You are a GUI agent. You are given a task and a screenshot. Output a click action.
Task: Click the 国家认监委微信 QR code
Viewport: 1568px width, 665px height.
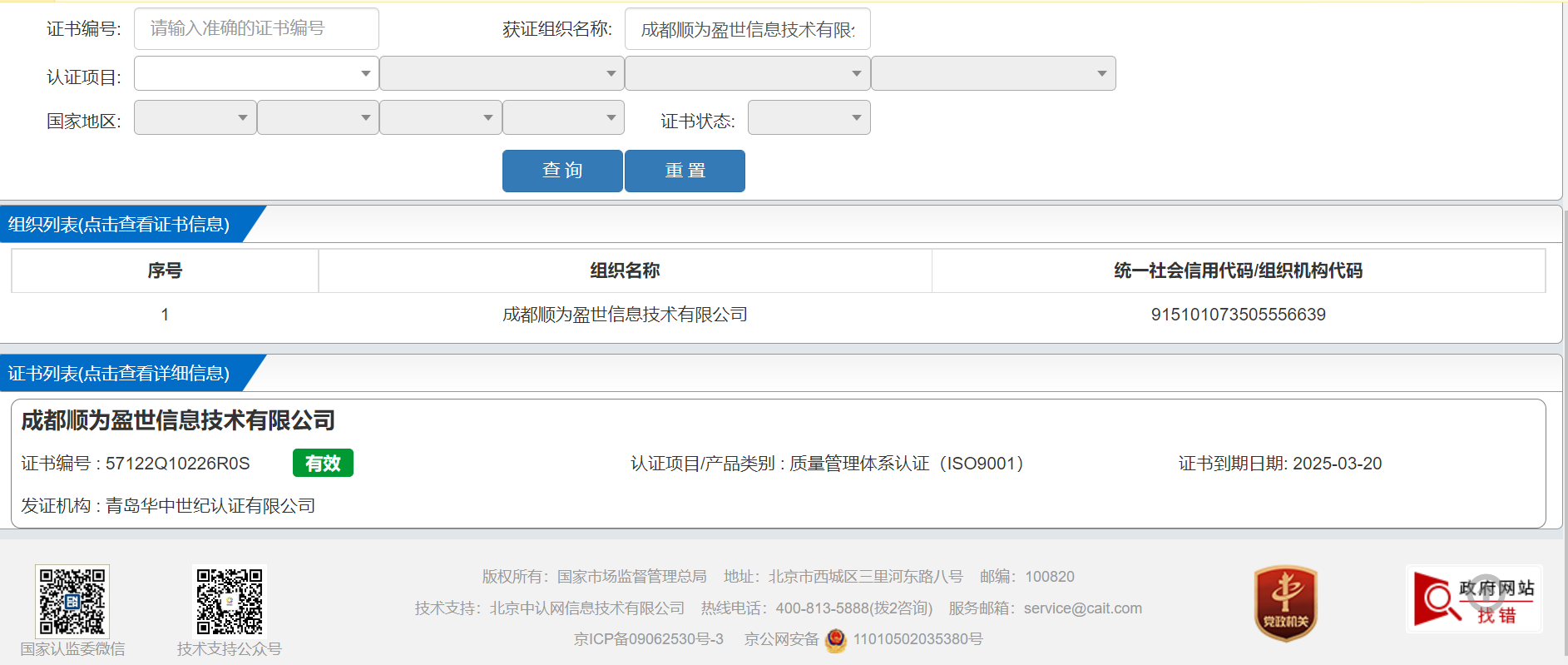(x=72, y=602)
